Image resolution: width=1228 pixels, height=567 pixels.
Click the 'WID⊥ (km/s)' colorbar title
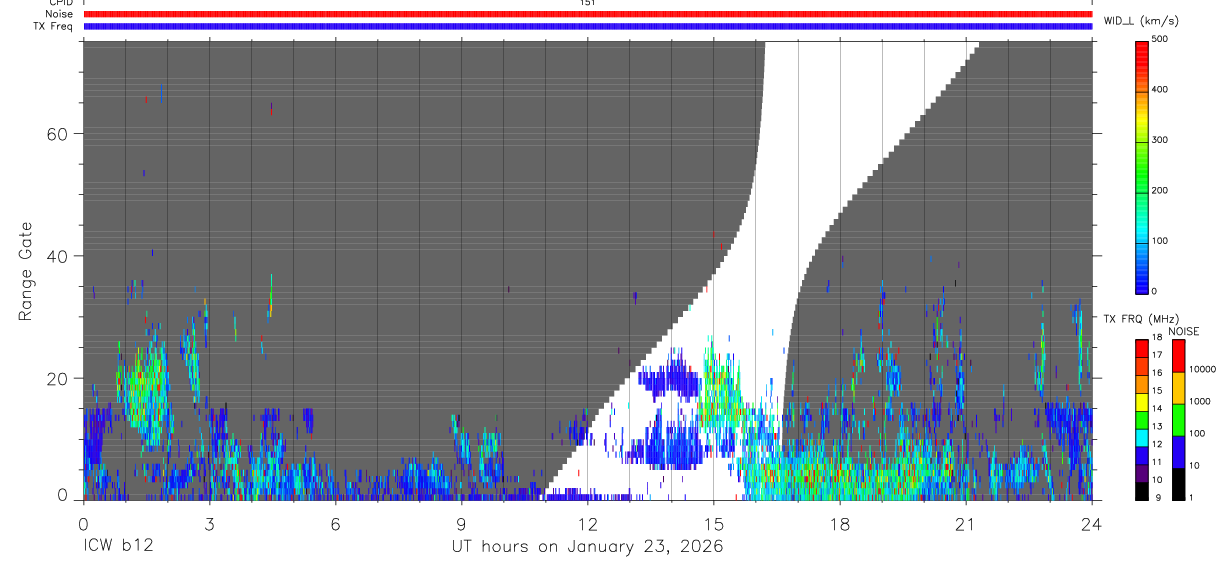pyautogui.click(x=1139, y=20)
